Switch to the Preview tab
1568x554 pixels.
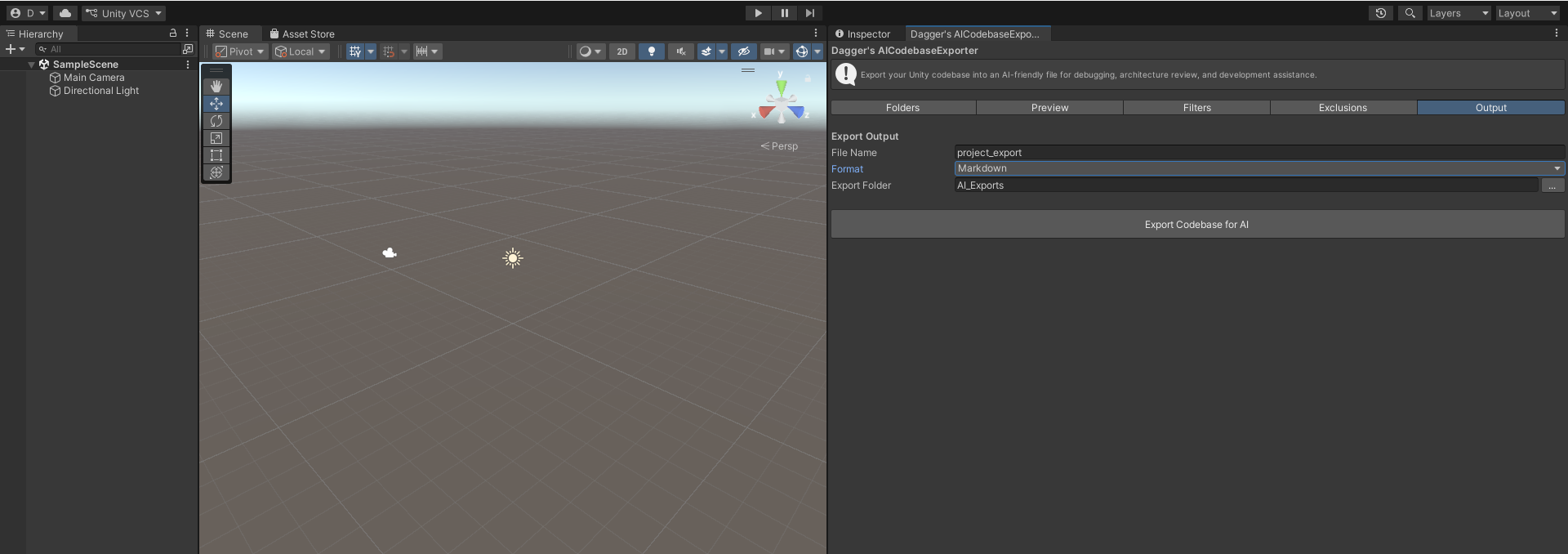[x=1049, y=108]
